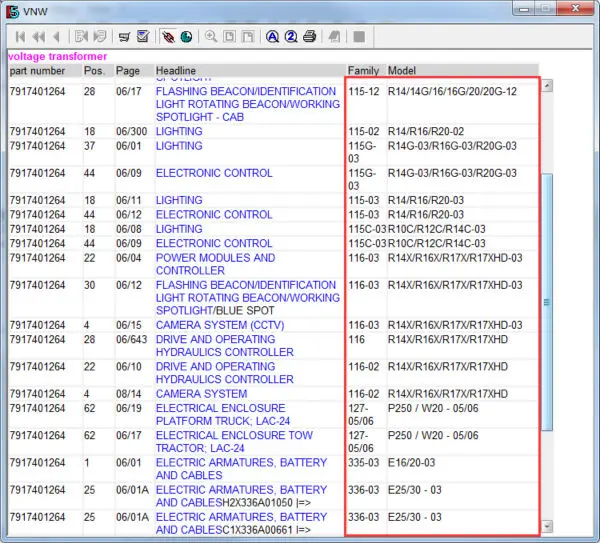Select model cell 'R14/R16/R20-02'
The width and height of the screenshot is (600, 543).
pyautogui.click(x=426, y=131)
